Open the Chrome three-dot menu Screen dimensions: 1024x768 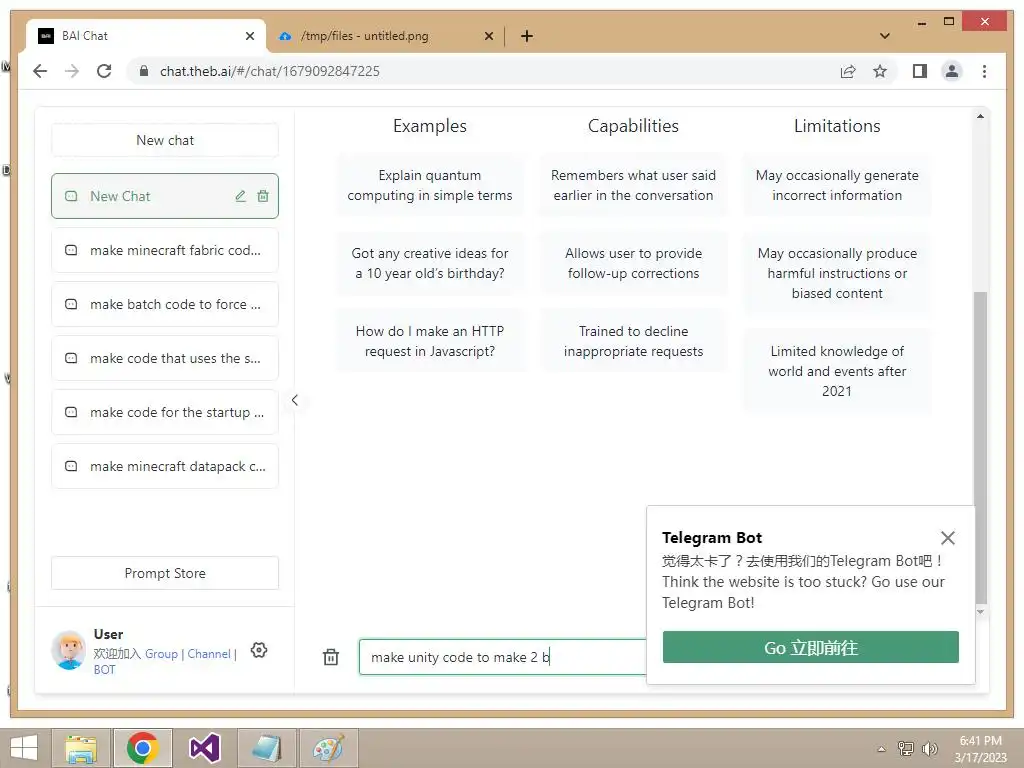coord(984,71)
